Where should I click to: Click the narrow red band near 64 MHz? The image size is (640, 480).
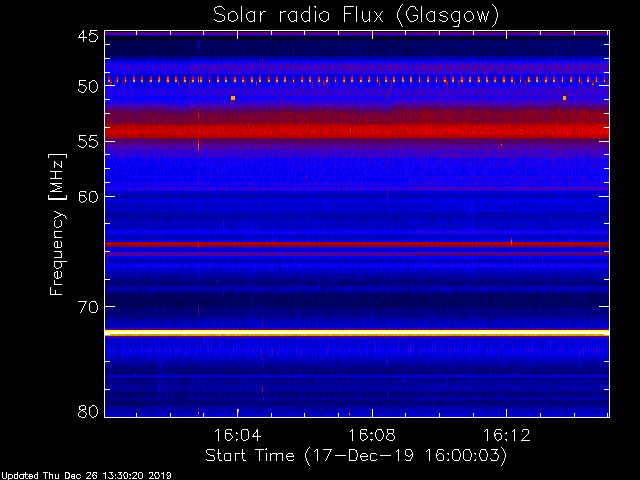357,244
